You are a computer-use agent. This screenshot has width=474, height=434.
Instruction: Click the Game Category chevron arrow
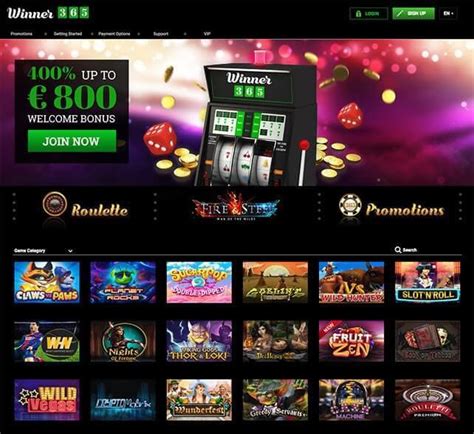click(x=70, y=251)
